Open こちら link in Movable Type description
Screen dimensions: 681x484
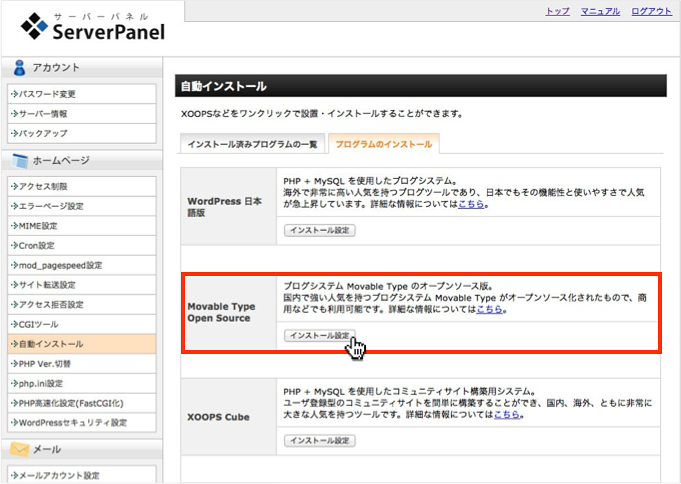click(x=489, y=309)
